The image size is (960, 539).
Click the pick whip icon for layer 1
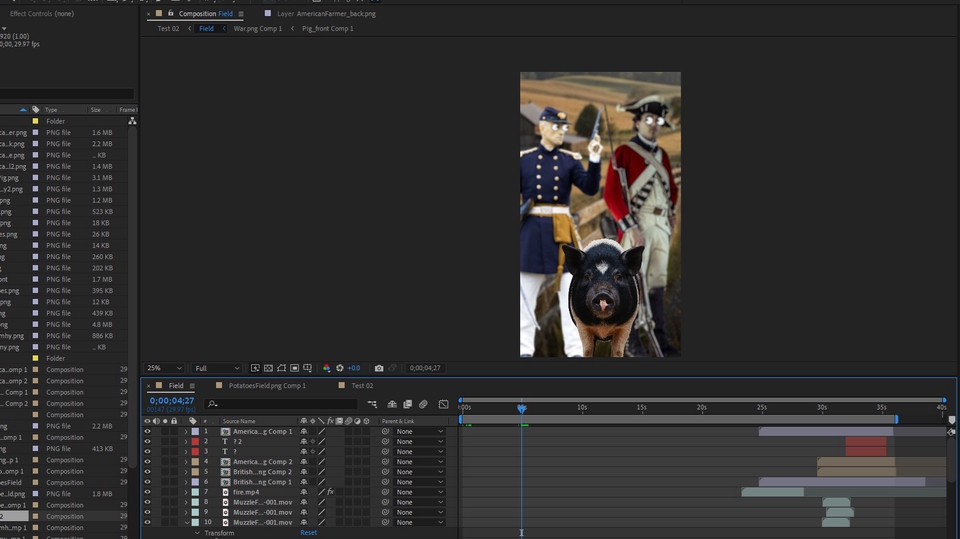(x=386, y=431)
